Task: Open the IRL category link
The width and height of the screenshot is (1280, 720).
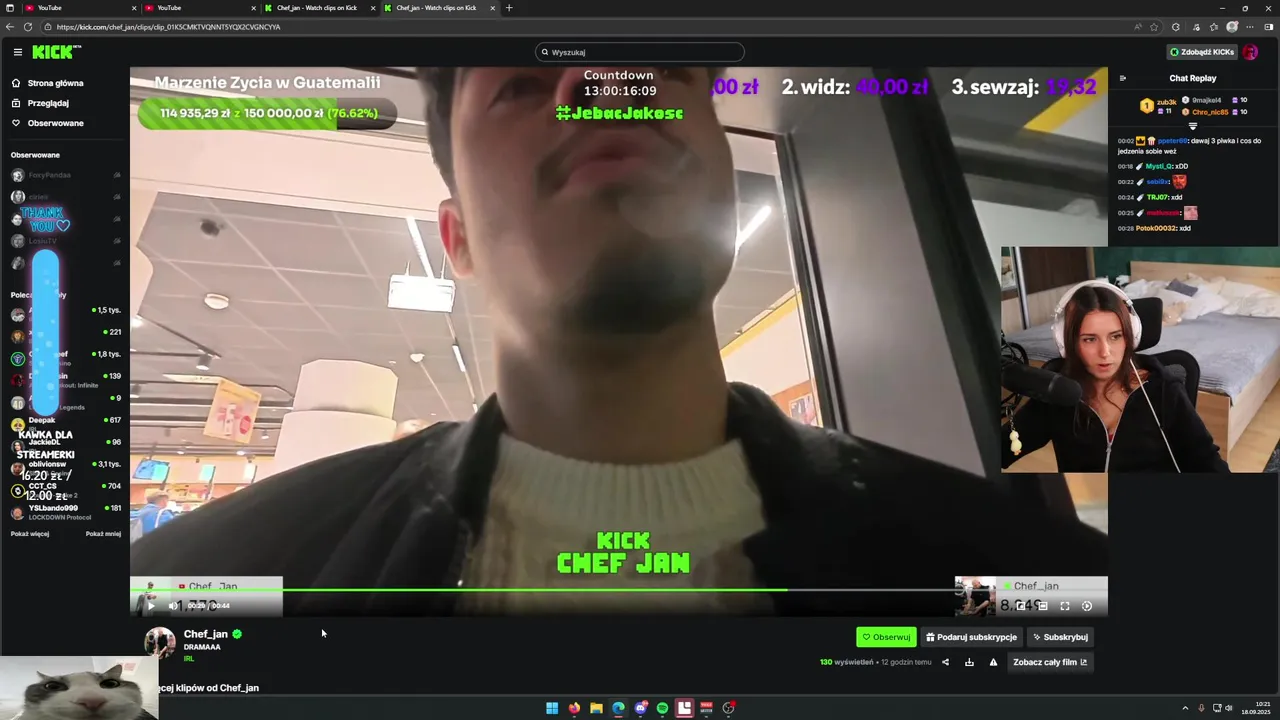Action: click(x=188, y=659)
